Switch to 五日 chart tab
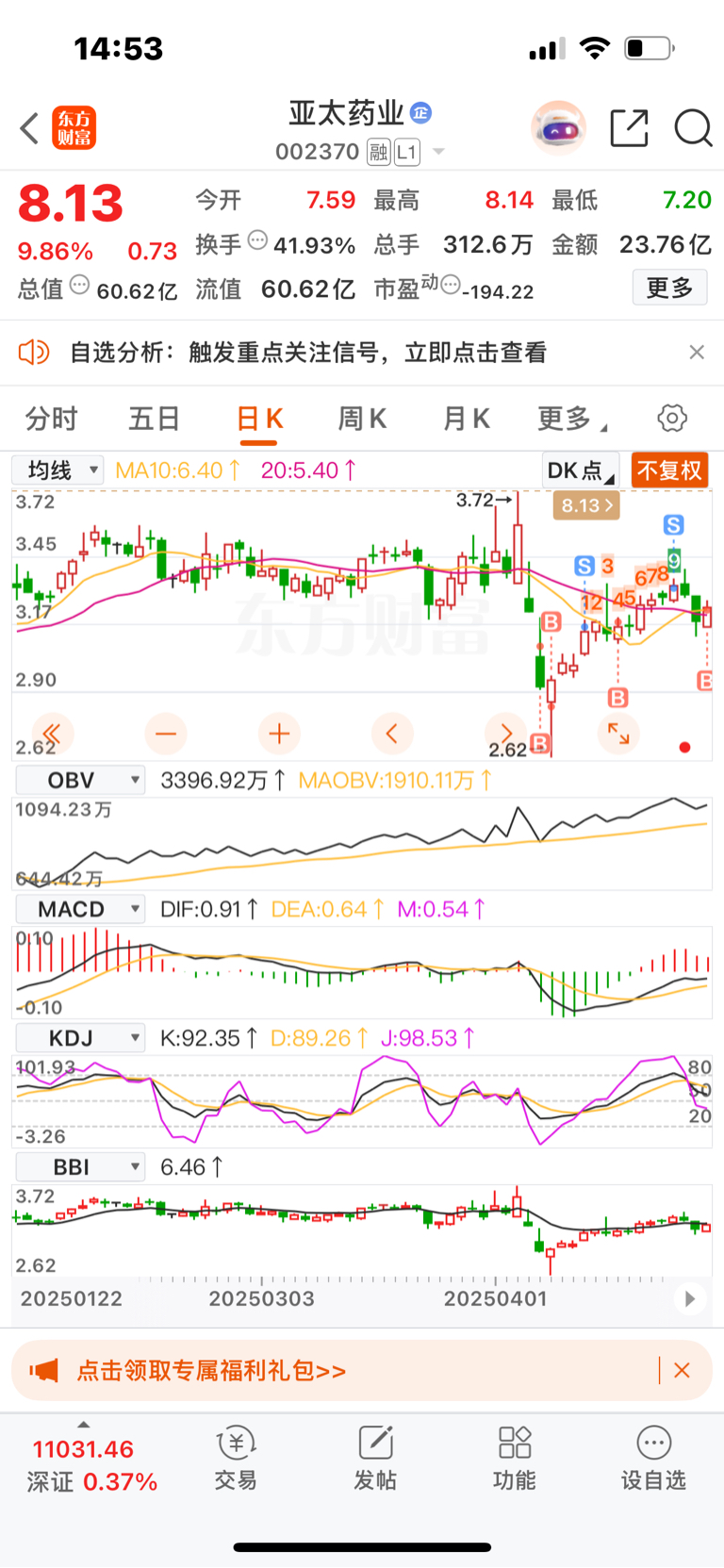724x1568 pixels. pos(154,419)
